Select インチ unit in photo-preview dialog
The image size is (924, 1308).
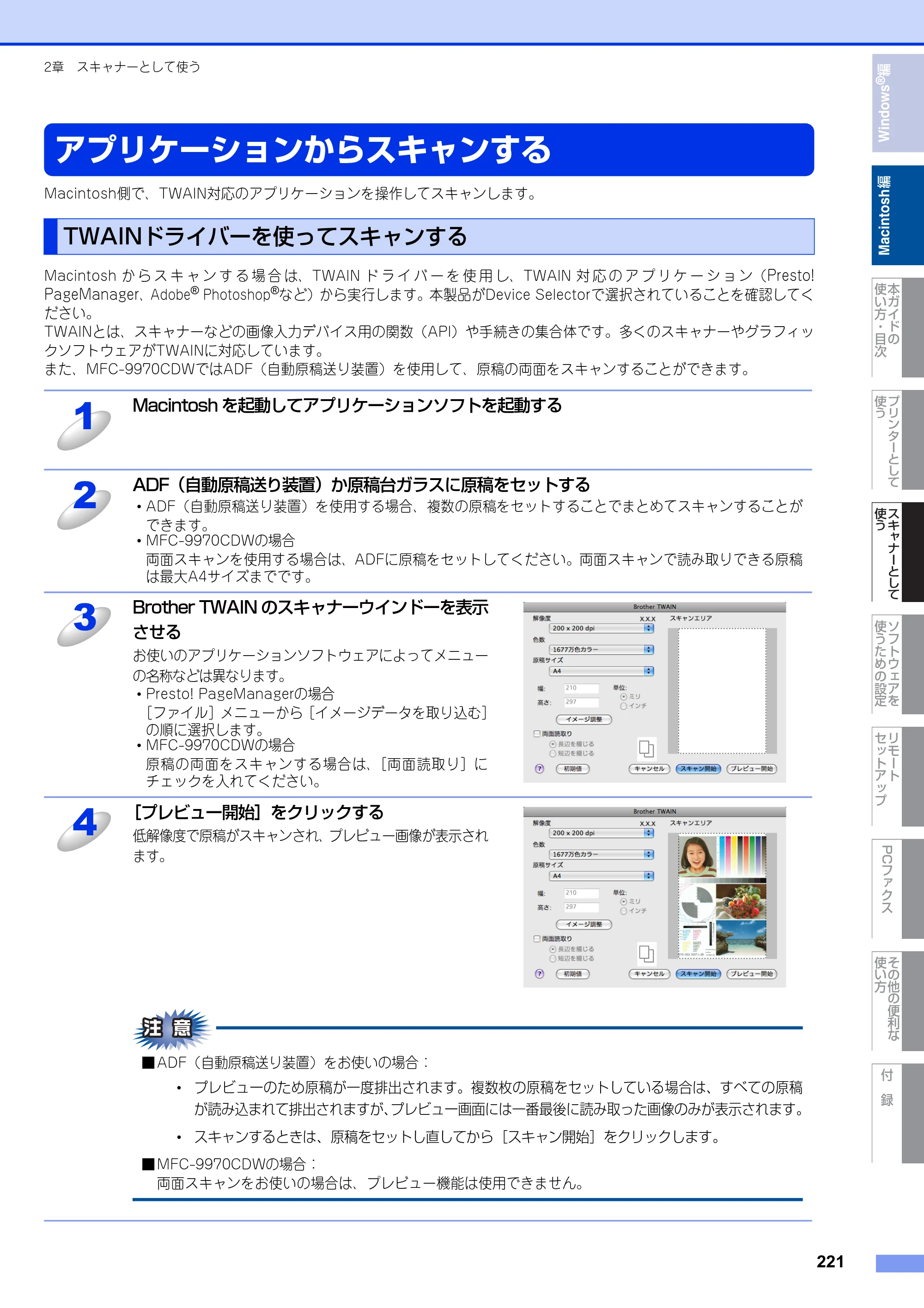(624, 911)
